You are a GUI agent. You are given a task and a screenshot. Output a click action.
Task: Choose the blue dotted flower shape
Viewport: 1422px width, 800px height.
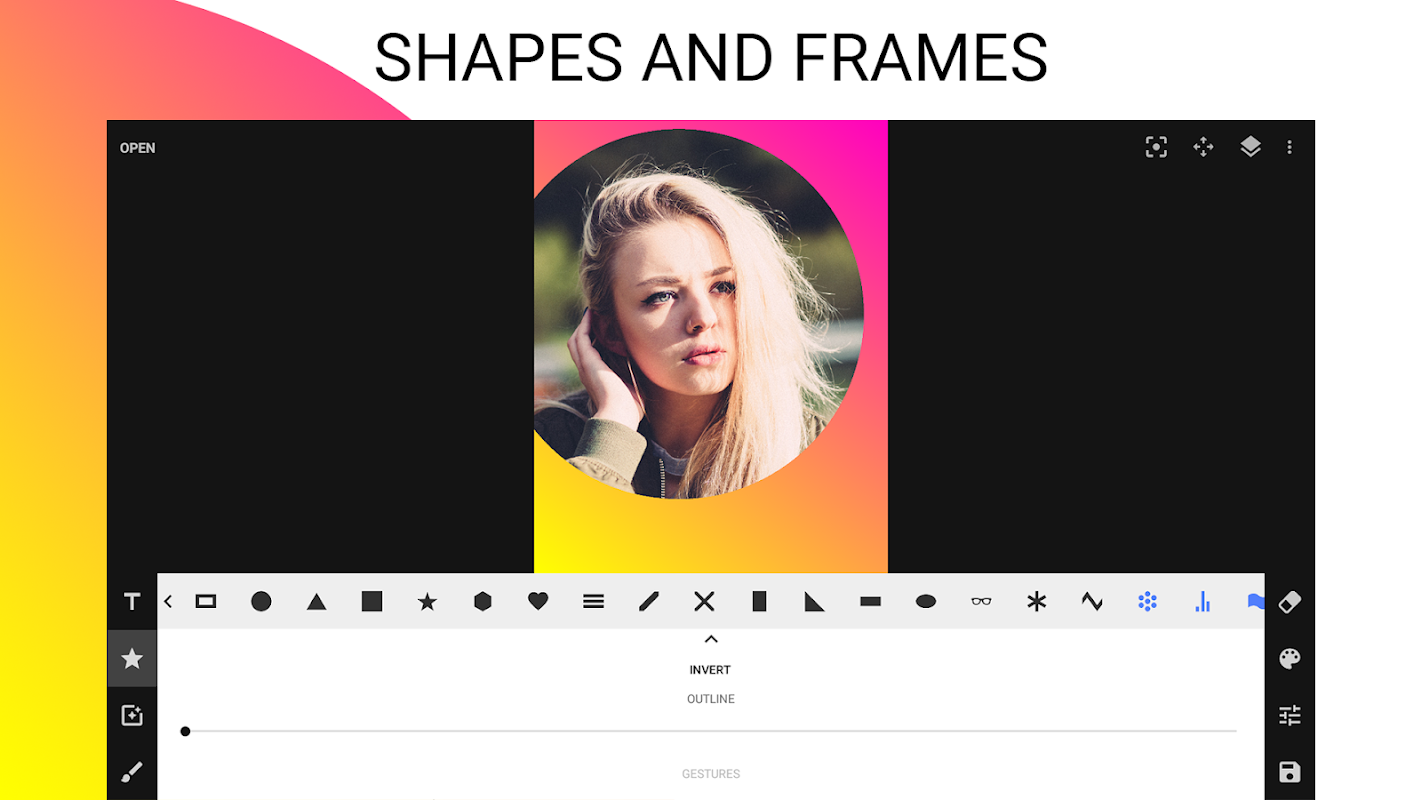(x=1147, y=601)
